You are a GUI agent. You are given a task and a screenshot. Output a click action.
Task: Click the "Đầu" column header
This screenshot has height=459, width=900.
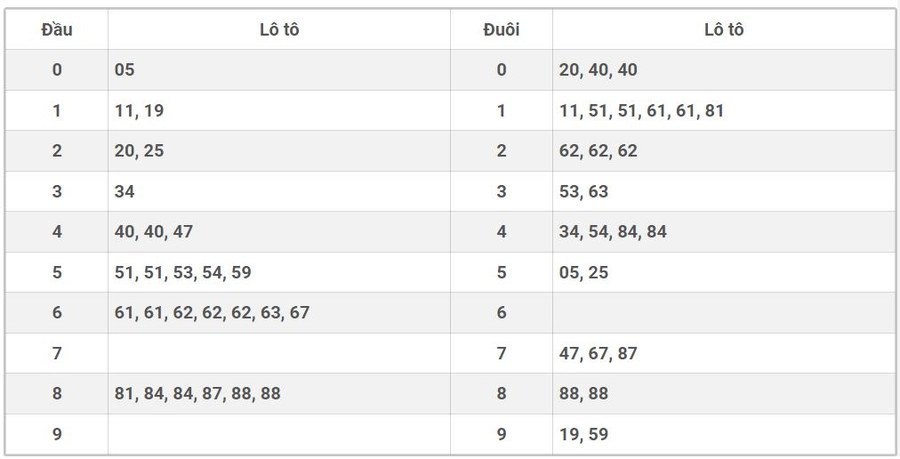tap(56, 30)
